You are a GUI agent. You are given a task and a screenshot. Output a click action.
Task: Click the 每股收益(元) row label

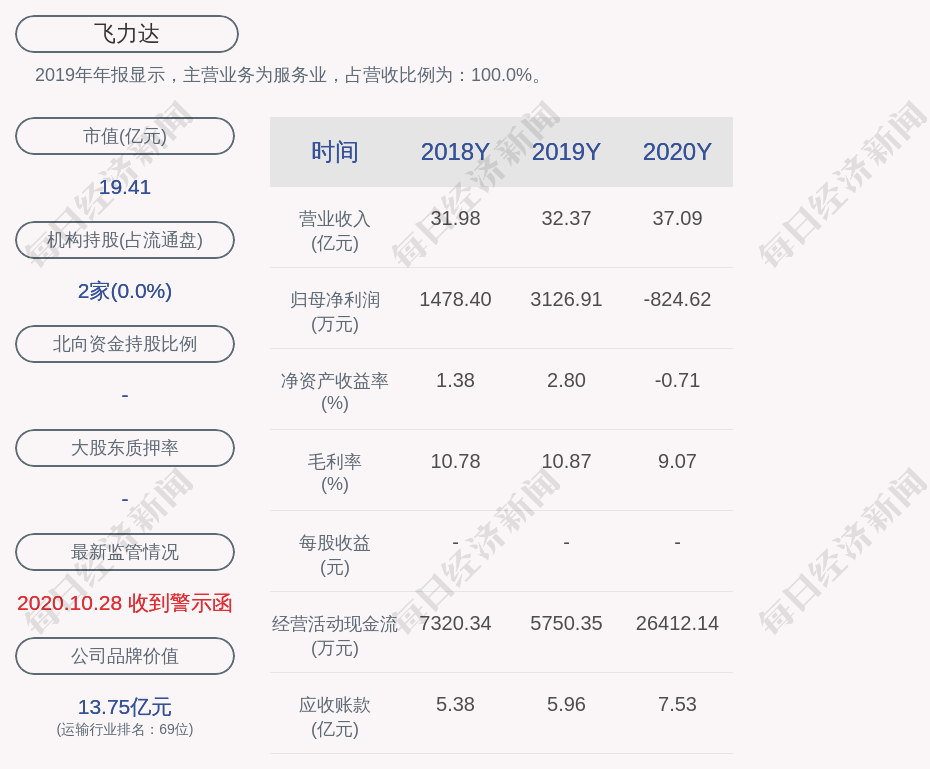click(x=335, y=555)
